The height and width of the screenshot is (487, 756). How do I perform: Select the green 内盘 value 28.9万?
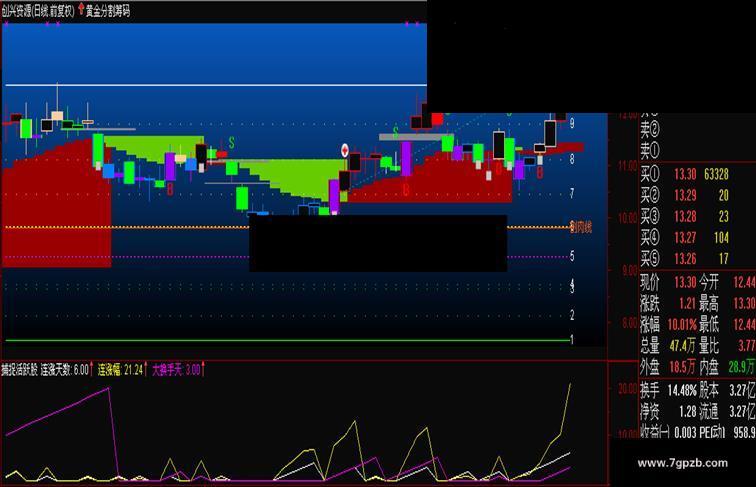point(742,367)
